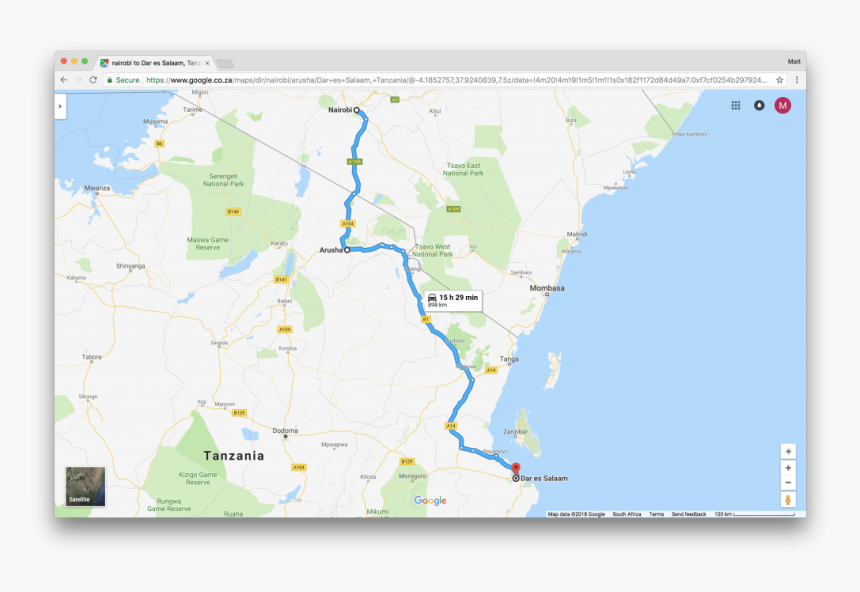
Task: Click the Tsavo West National Park label
Action: pyautogui.click(x=432, y=250)
